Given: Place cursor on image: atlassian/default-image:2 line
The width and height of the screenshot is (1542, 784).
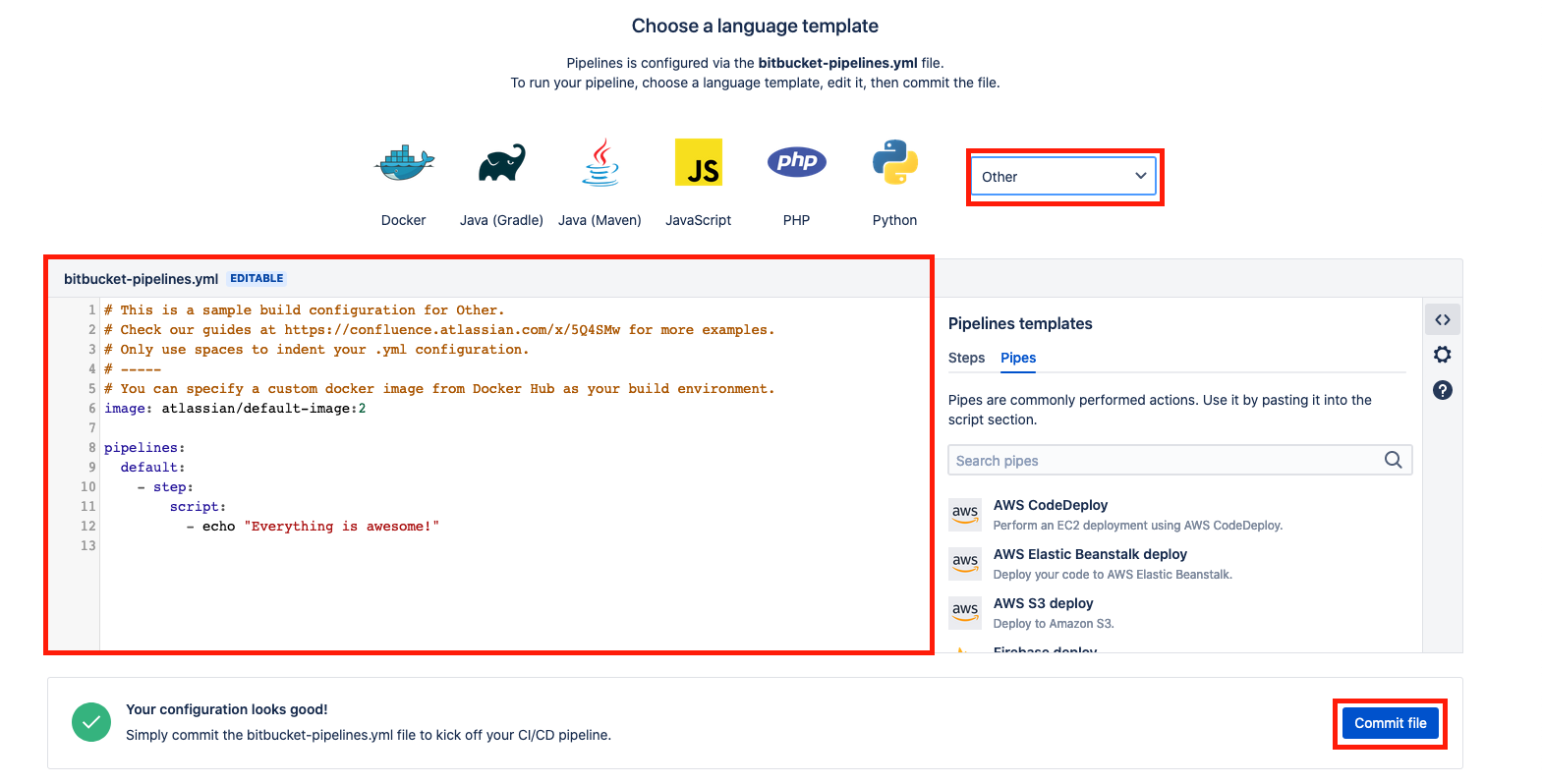Looking at the screenshot, I should tap(235, 409).
